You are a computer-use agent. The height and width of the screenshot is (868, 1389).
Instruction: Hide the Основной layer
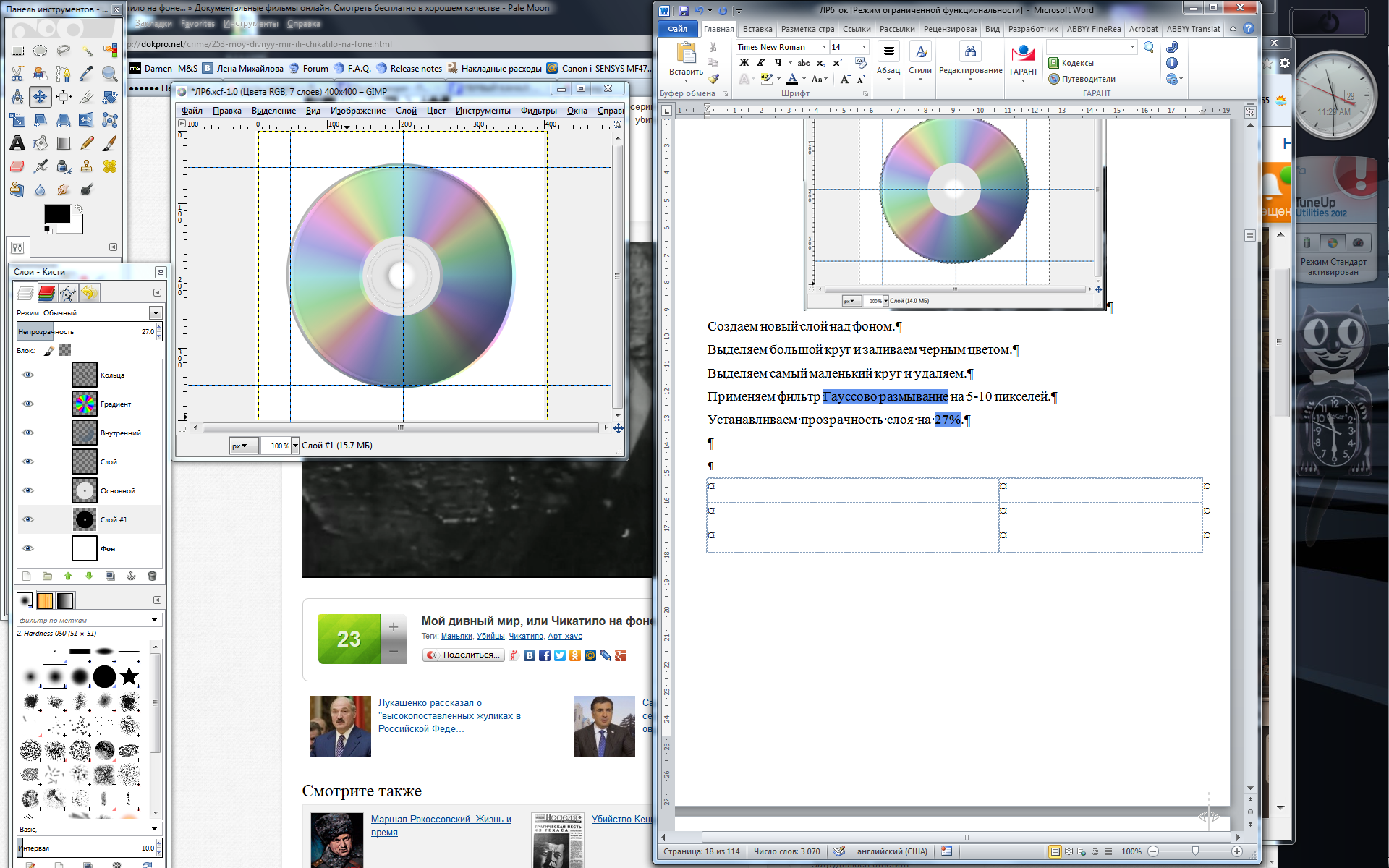(x=28, y=490)
